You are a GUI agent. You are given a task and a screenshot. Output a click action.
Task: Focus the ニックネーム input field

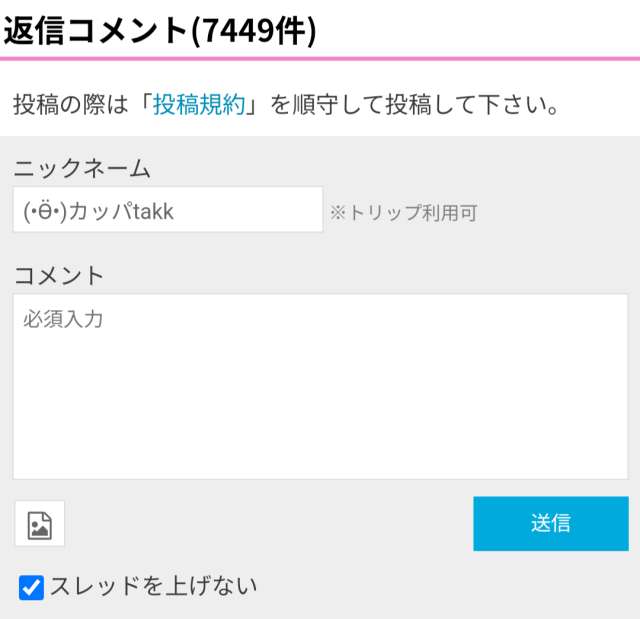point(167,210)
